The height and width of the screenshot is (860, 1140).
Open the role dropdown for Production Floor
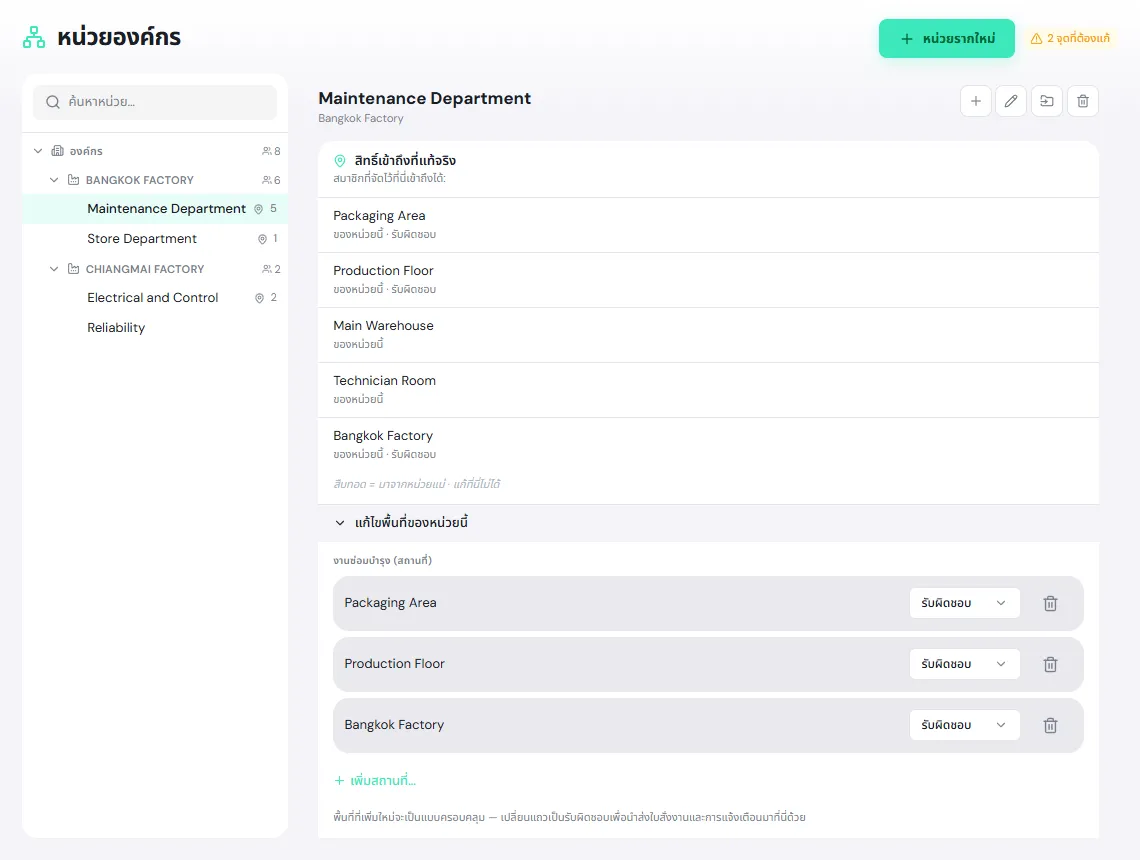[964, 664]
